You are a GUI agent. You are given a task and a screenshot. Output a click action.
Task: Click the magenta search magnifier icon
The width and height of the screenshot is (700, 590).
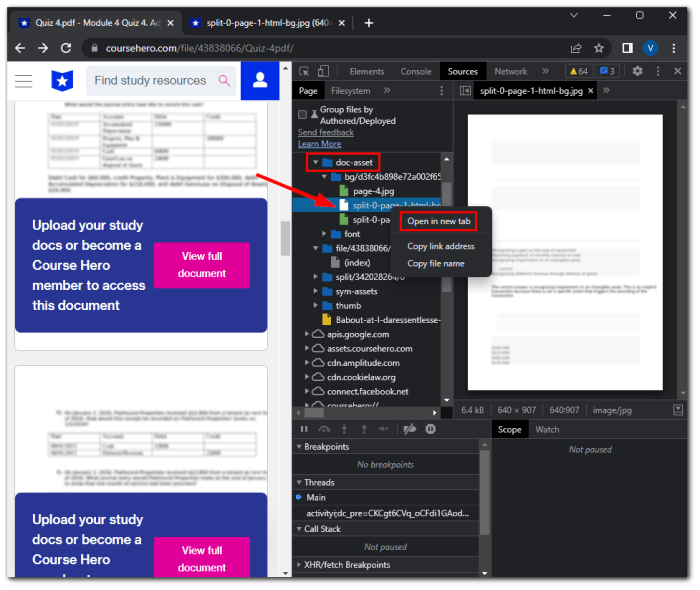(224, 81)
